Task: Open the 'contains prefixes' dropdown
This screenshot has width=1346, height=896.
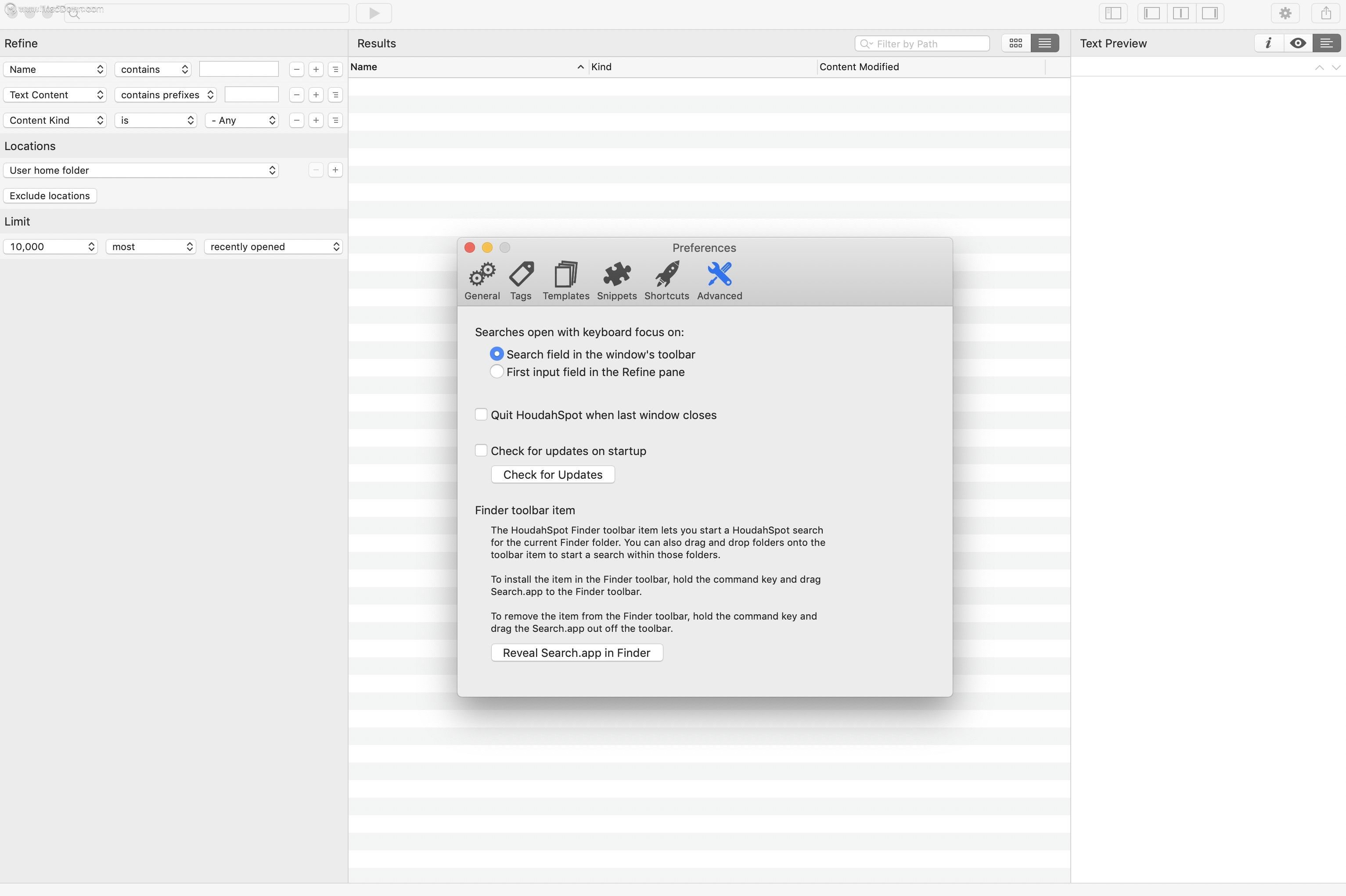Action: click(x=166, y=95)
